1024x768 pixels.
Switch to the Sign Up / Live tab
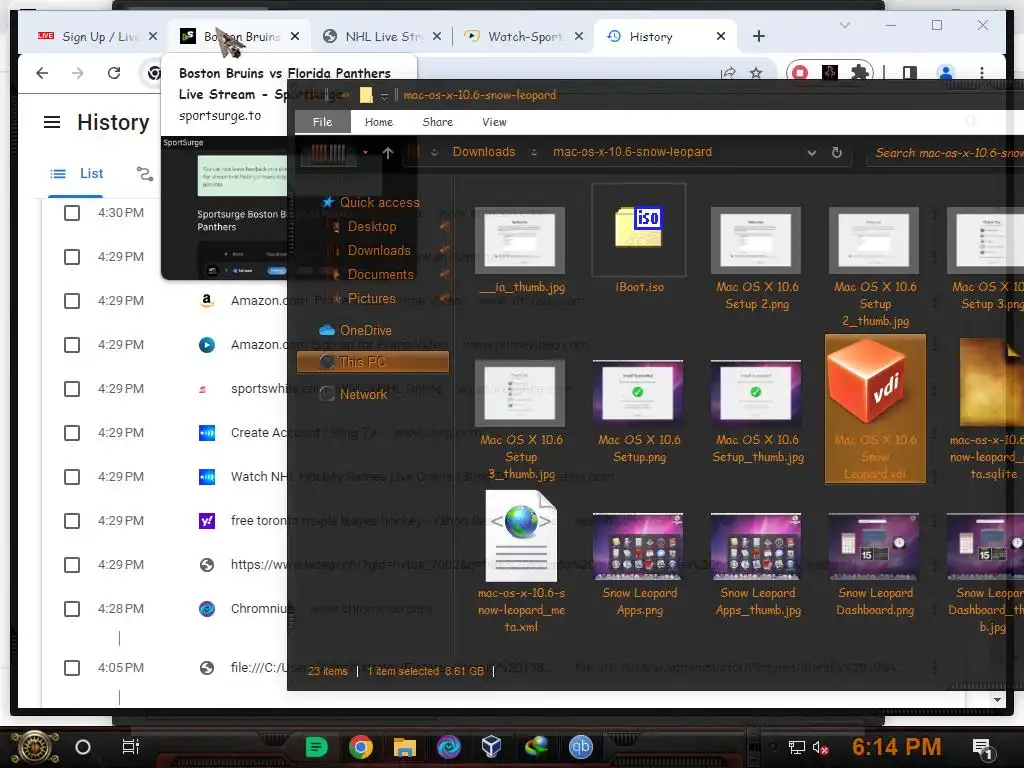[98, 37]
